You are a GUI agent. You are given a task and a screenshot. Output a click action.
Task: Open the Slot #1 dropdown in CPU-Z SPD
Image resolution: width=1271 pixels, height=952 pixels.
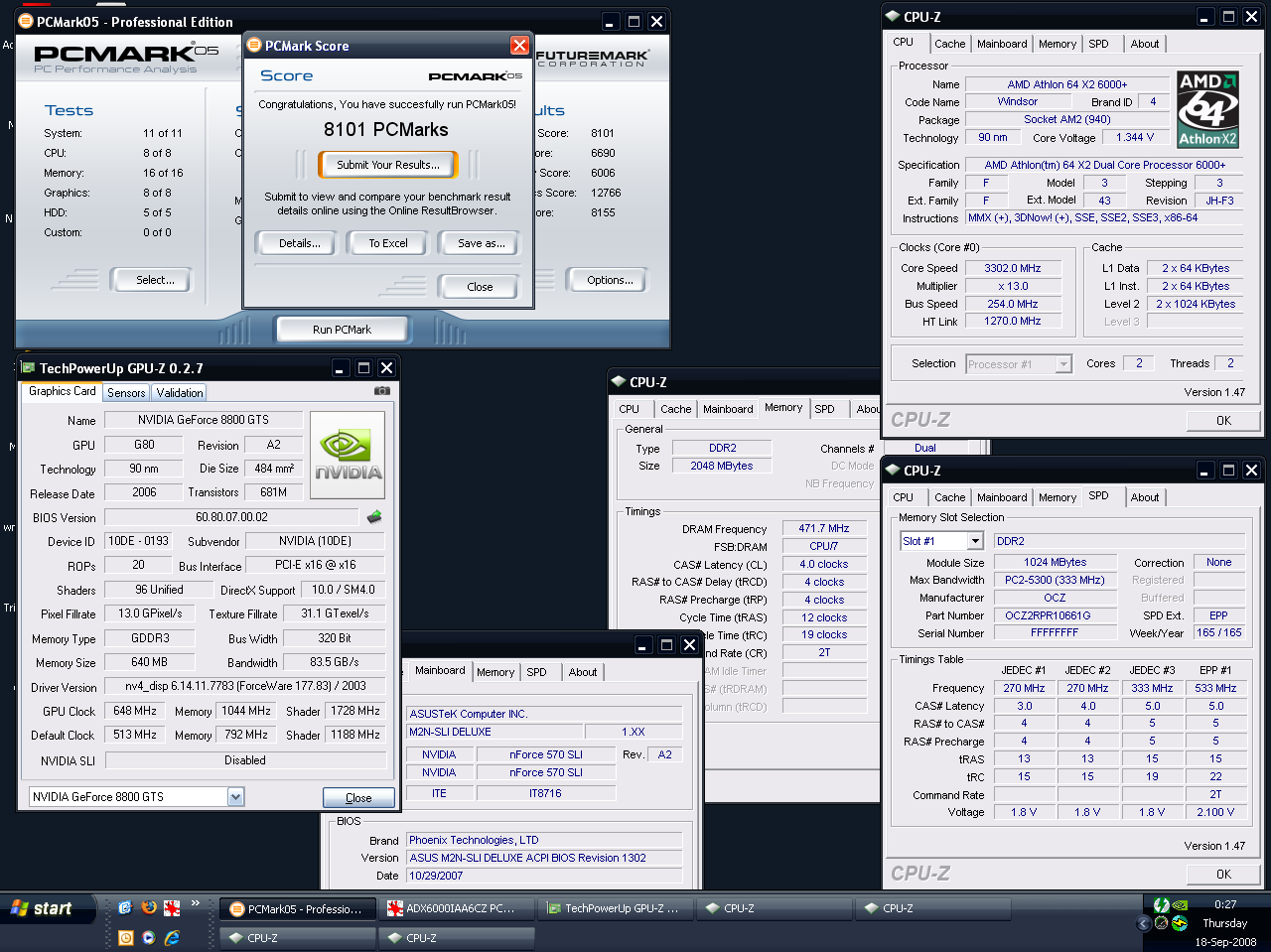(x=975, y=541)
